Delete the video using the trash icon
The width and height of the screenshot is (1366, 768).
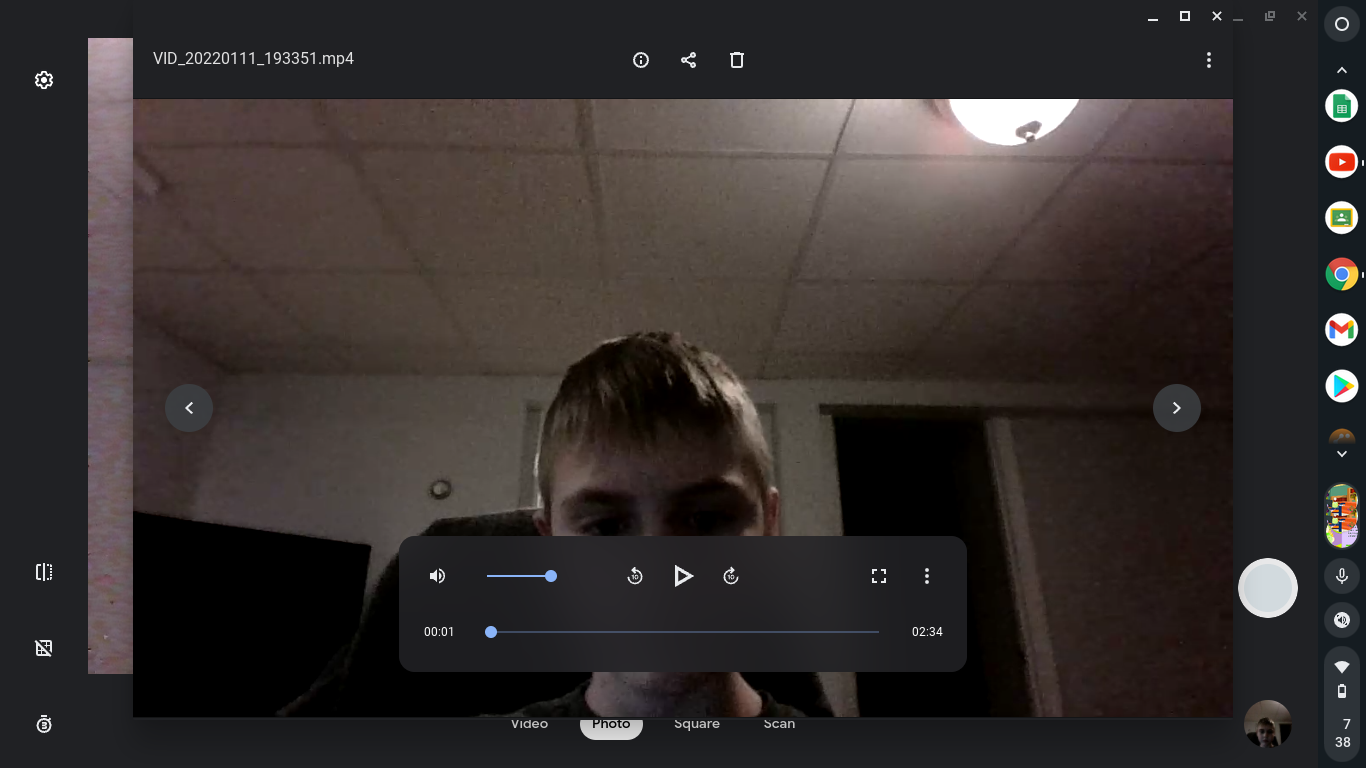coord(737,60)
